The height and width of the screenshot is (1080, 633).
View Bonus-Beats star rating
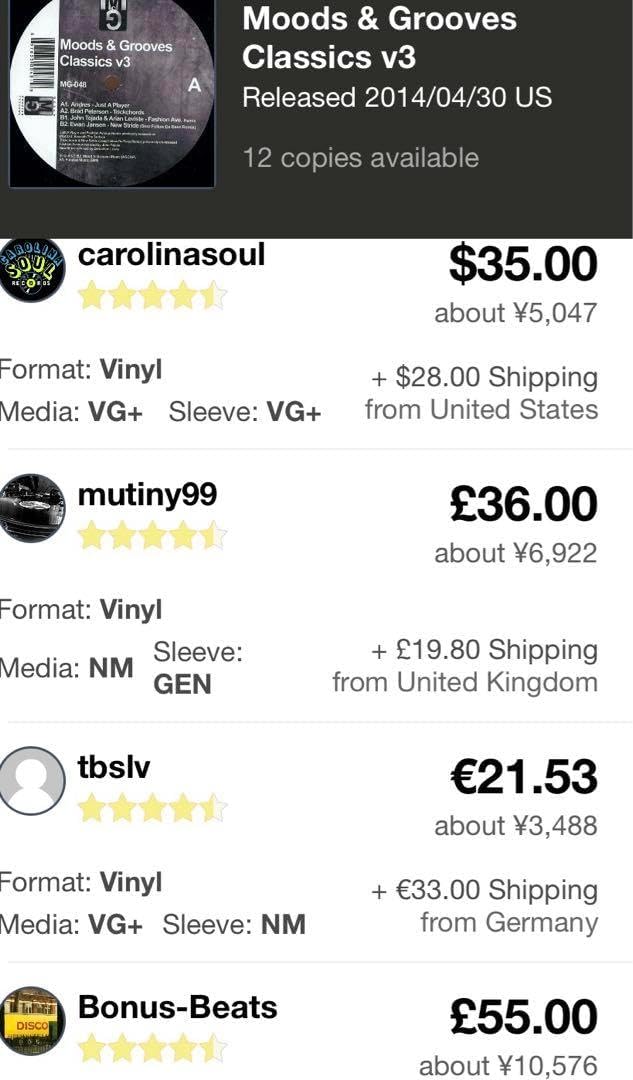pos(152,1048)
